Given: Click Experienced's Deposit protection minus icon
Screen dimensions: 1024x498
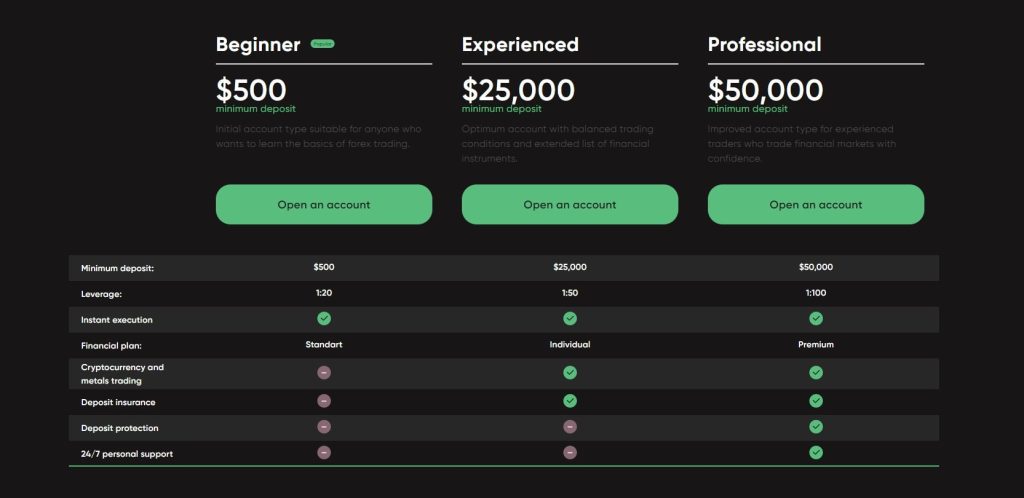Looking at the screenshot, I should point(570,427).
